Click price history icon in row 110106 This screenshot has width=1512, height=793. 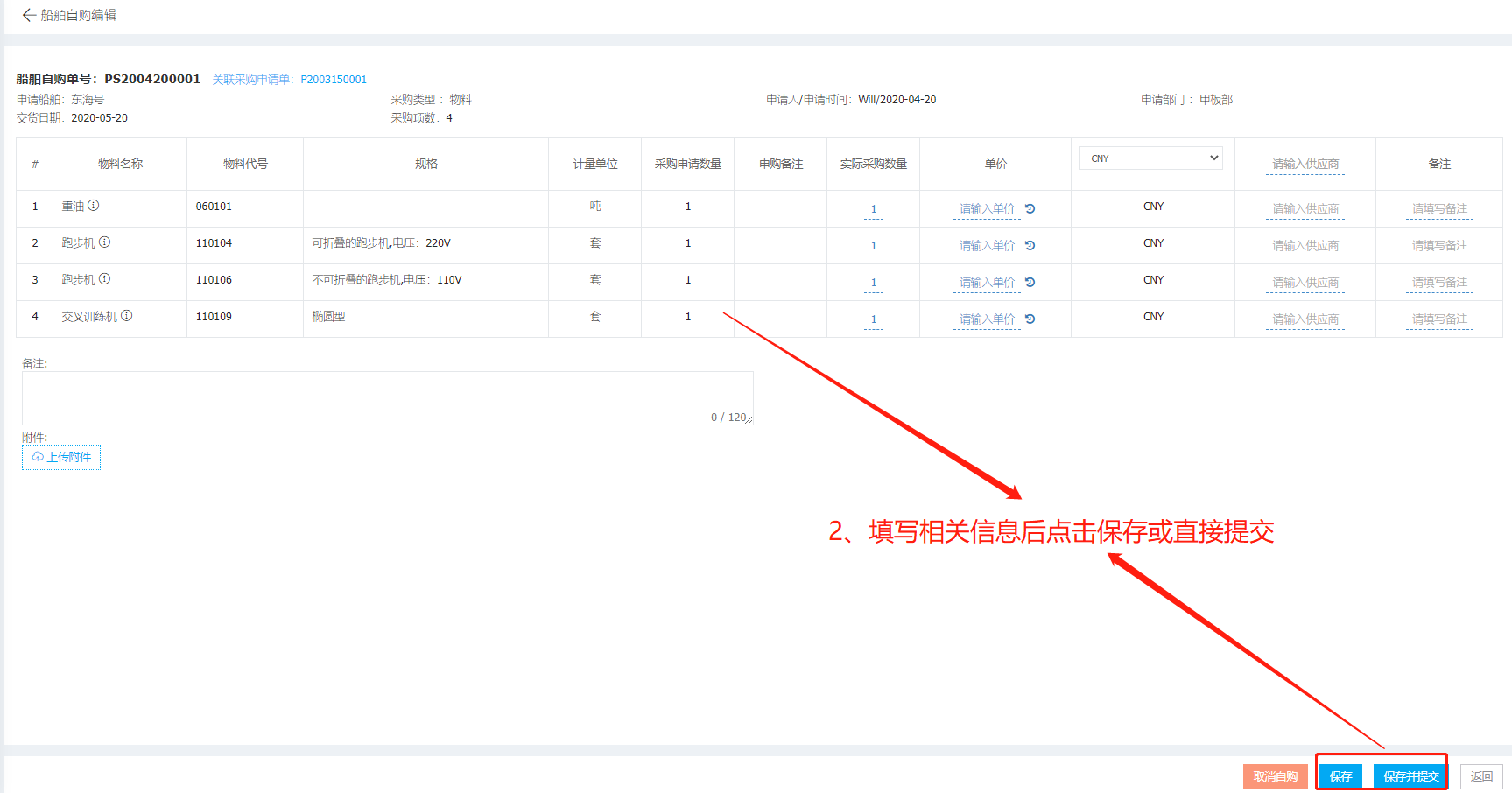point(1030,283)
